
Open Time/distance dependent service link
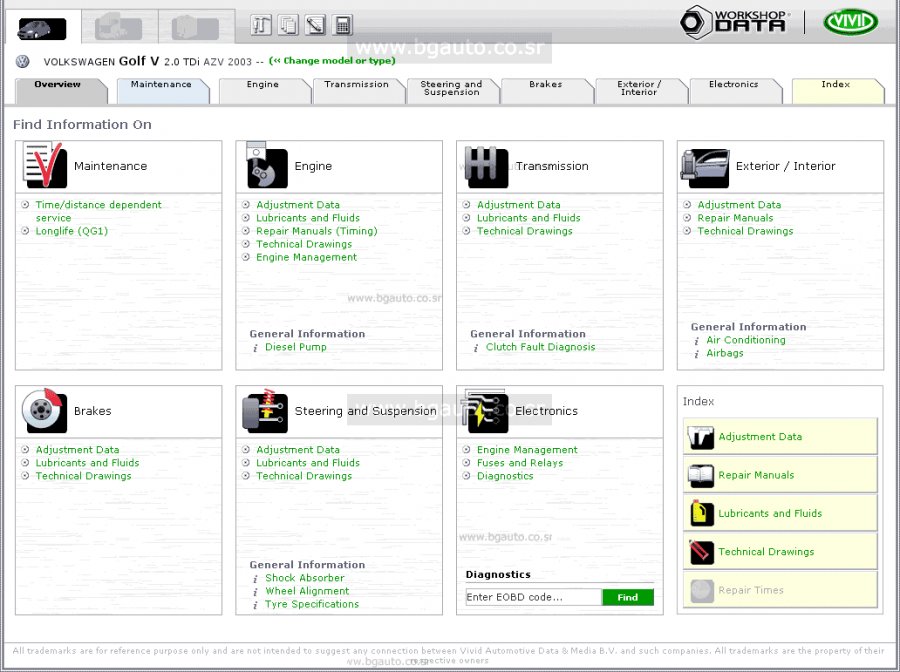(98, 211)
